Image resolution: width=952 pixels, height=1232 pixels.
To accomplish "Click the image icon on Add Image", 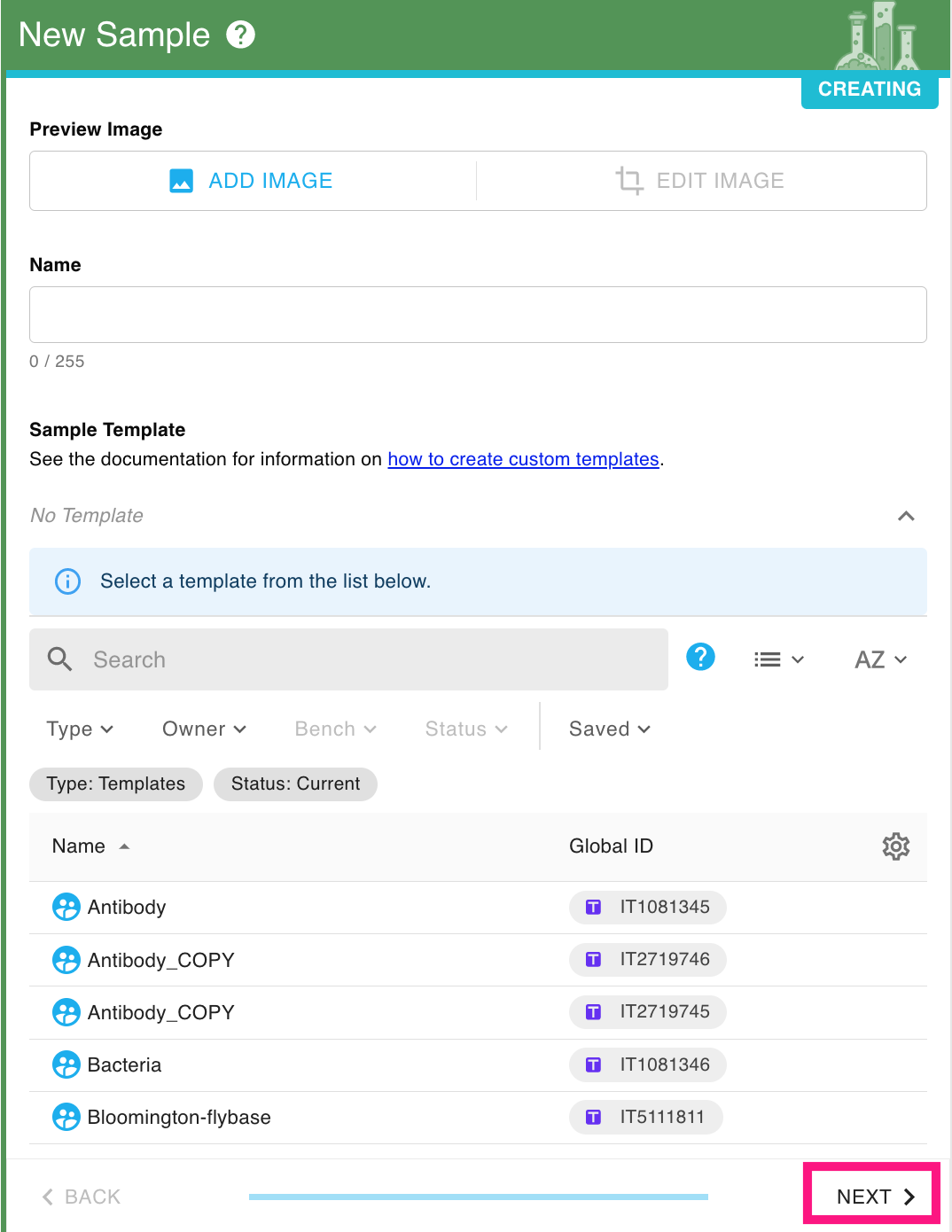I will (181, 181).
